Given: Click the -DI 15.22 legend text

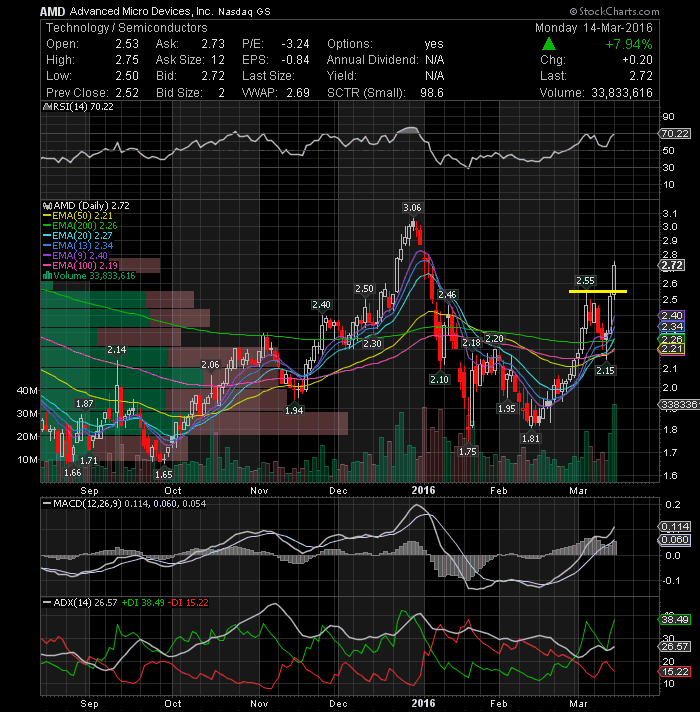Looking at the screenshot, I should 188,603.
